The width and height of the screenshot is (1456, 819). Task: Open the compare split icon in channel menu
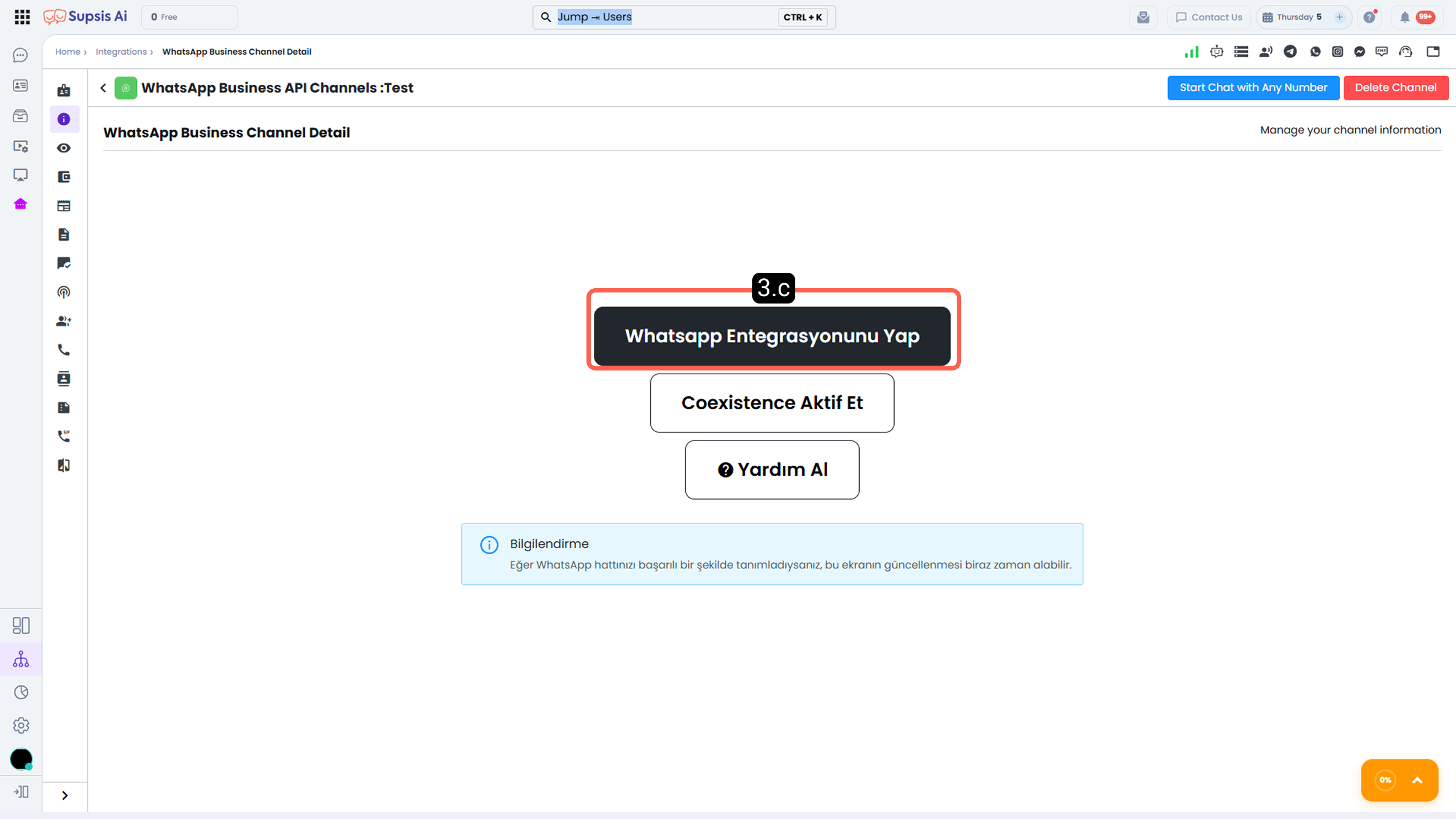click(64, 465)
